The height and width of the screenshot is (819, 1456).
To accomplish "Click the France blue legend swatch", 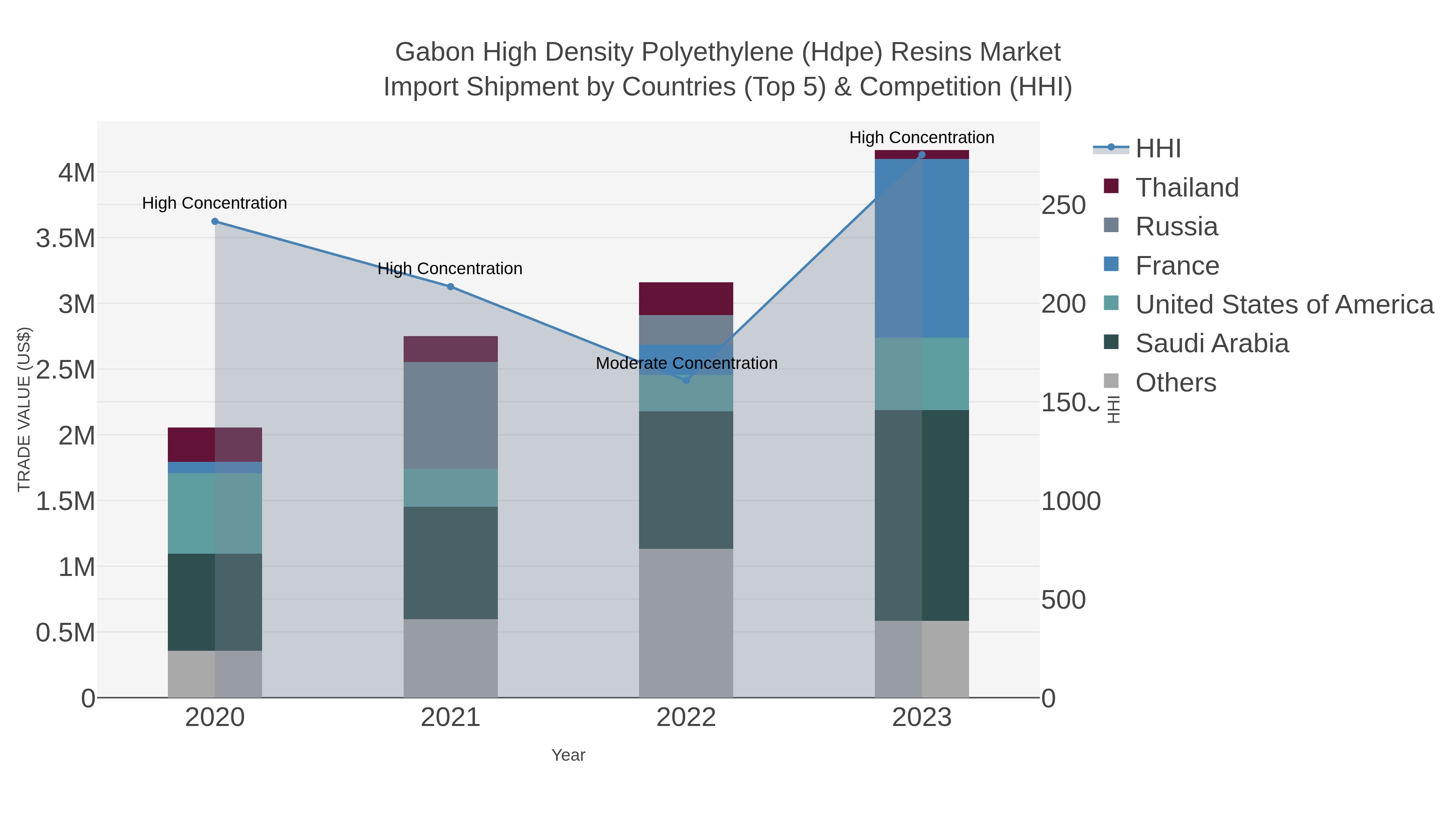I will [x=1111, y=264].
